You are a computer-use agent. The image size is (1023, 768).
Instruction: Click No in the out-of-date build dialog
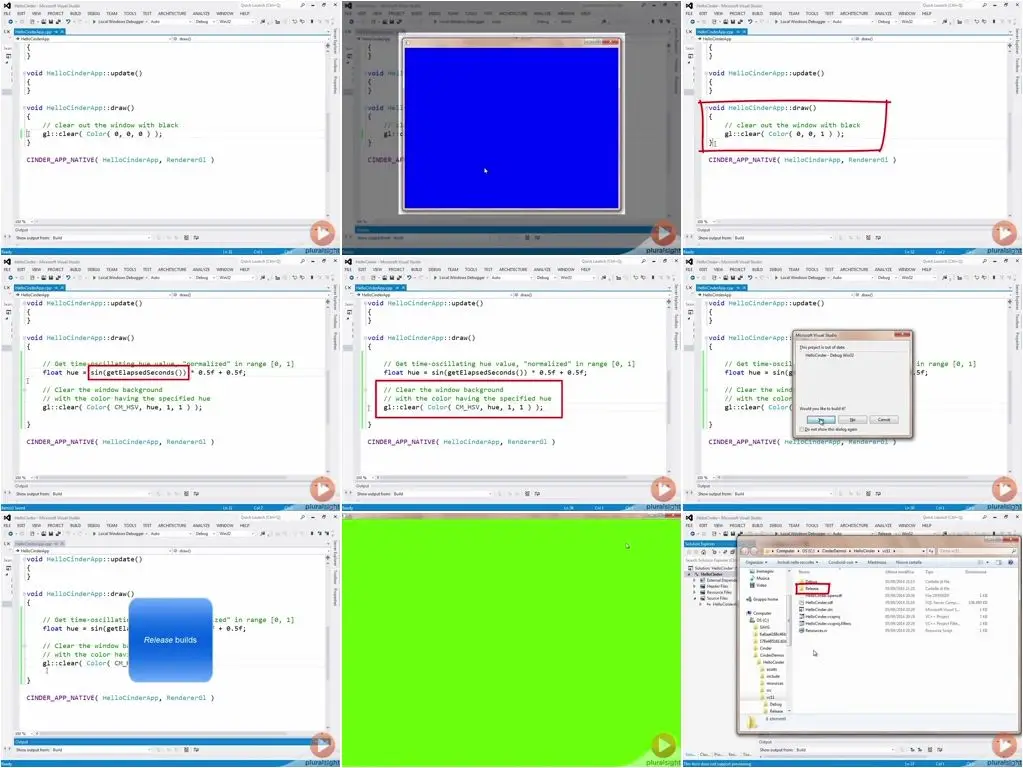point(852,420)
